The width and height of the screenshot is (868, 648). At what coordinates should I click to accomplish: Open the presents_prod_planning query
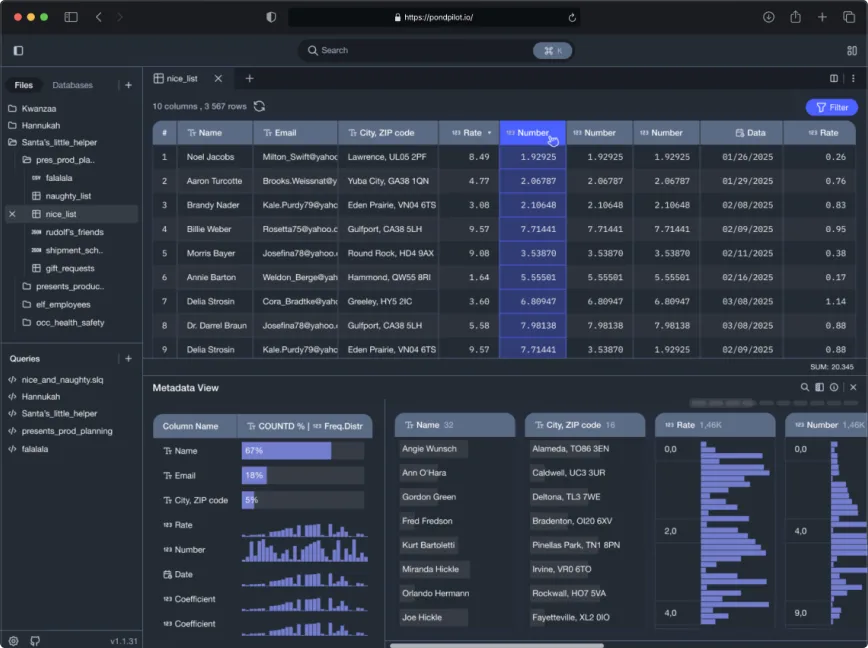pos(60,431)
